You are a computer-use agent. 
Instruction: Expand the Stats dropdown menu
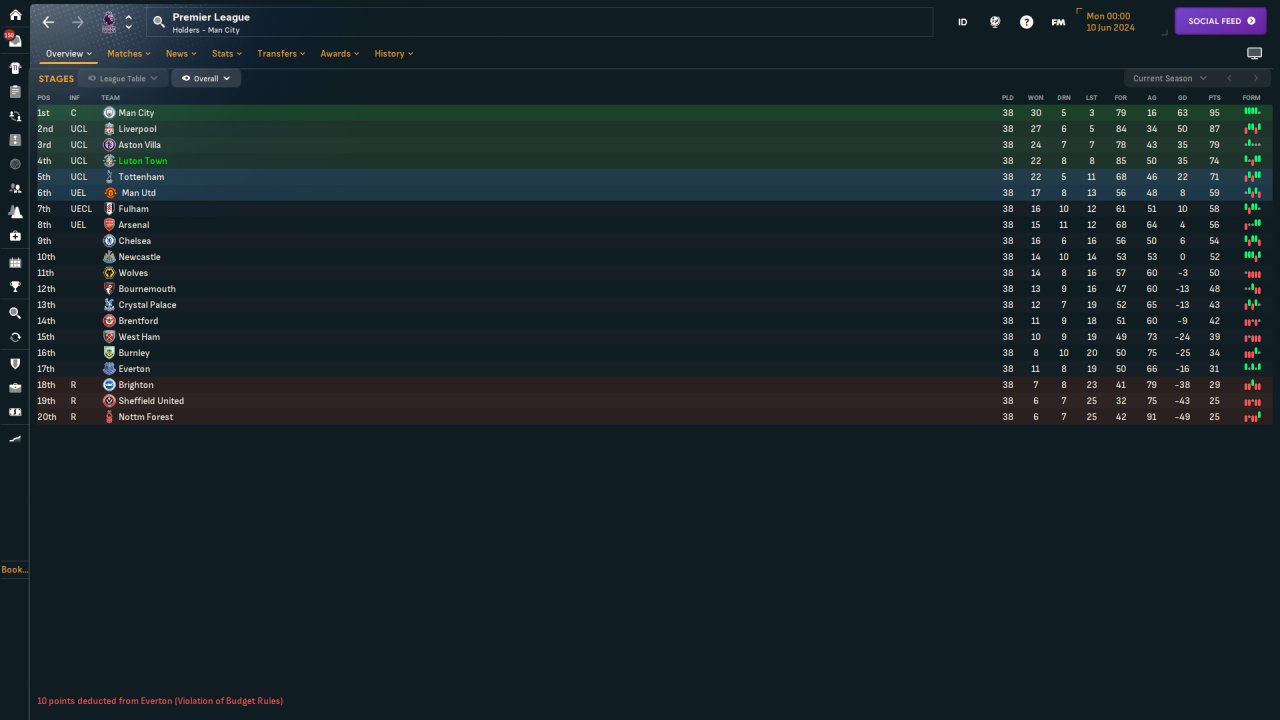[x=227, y=54]
